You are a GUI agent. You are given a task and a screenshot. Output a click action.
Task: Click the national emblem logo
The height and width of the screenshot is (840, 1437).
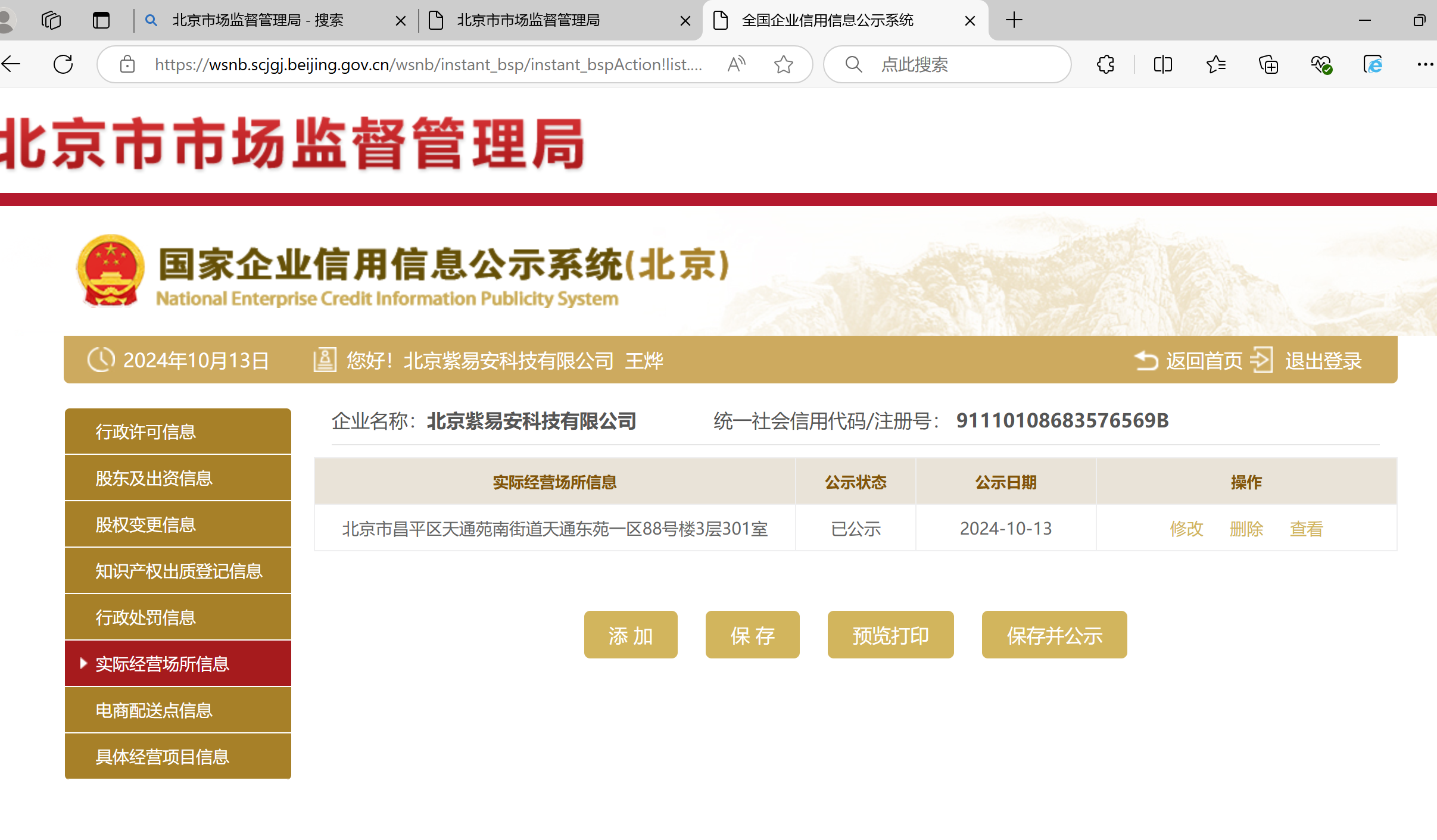coord(111,271)
